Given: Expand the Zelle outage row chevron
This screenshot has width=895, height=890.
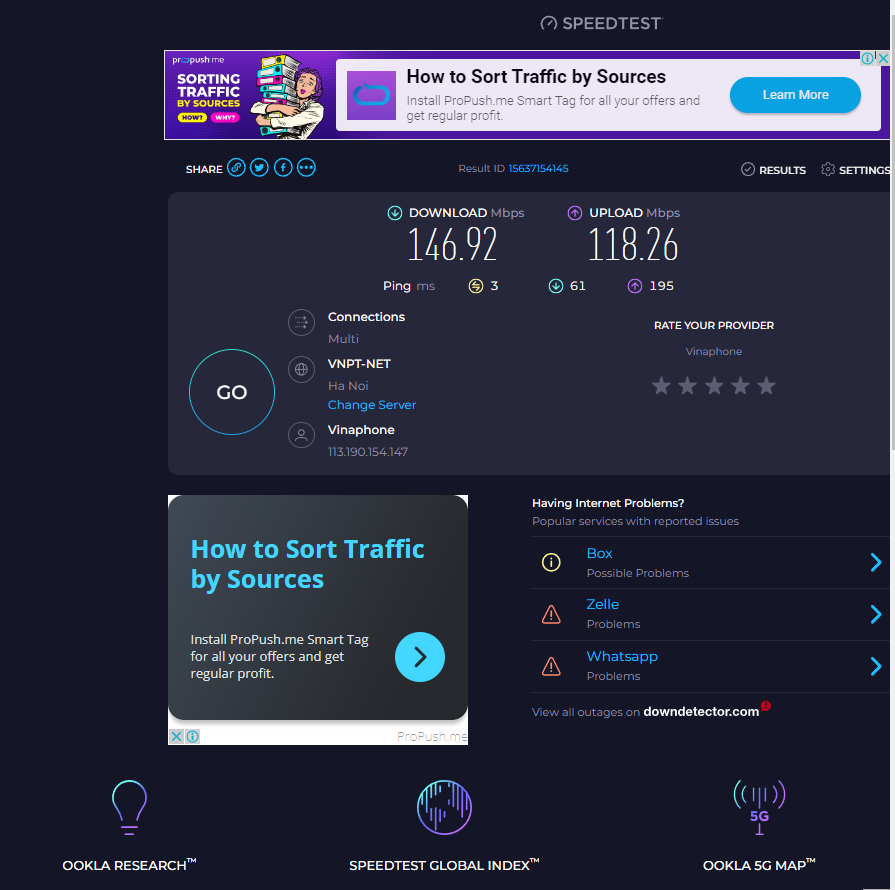Looking at the screenshot, I should 876,614.
